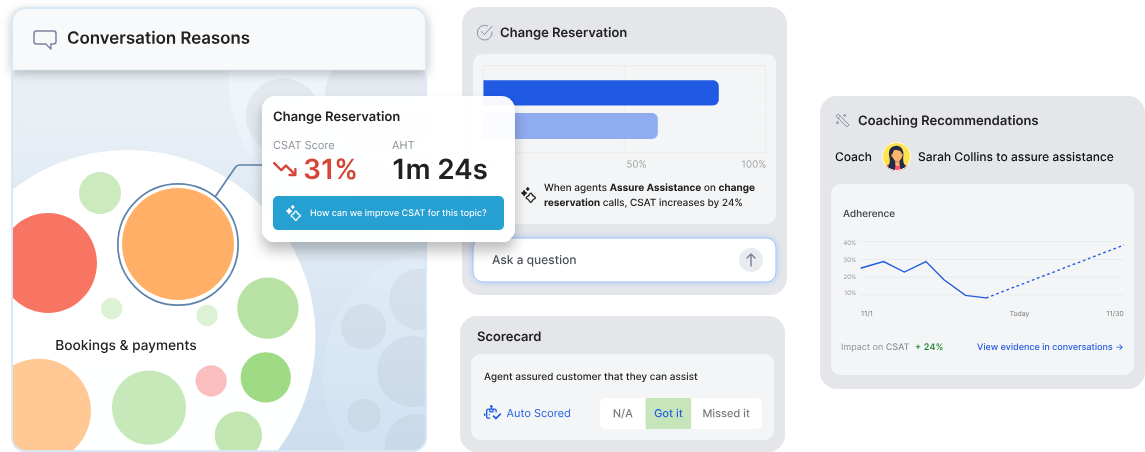
Task: Open 'View evidence in conversations' link
Action: pyautogui.click(x=1050, y=347)
